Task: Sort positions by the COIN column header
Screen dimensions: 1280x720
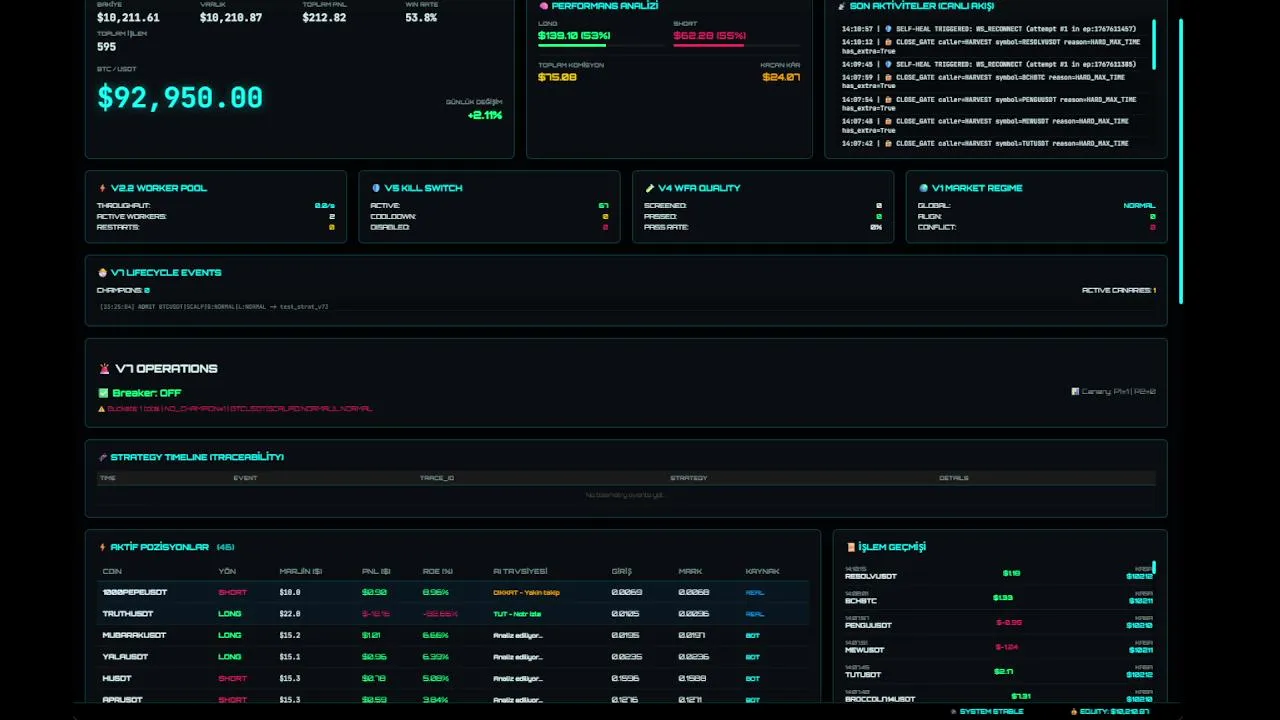Action: [x=112, y=571]
